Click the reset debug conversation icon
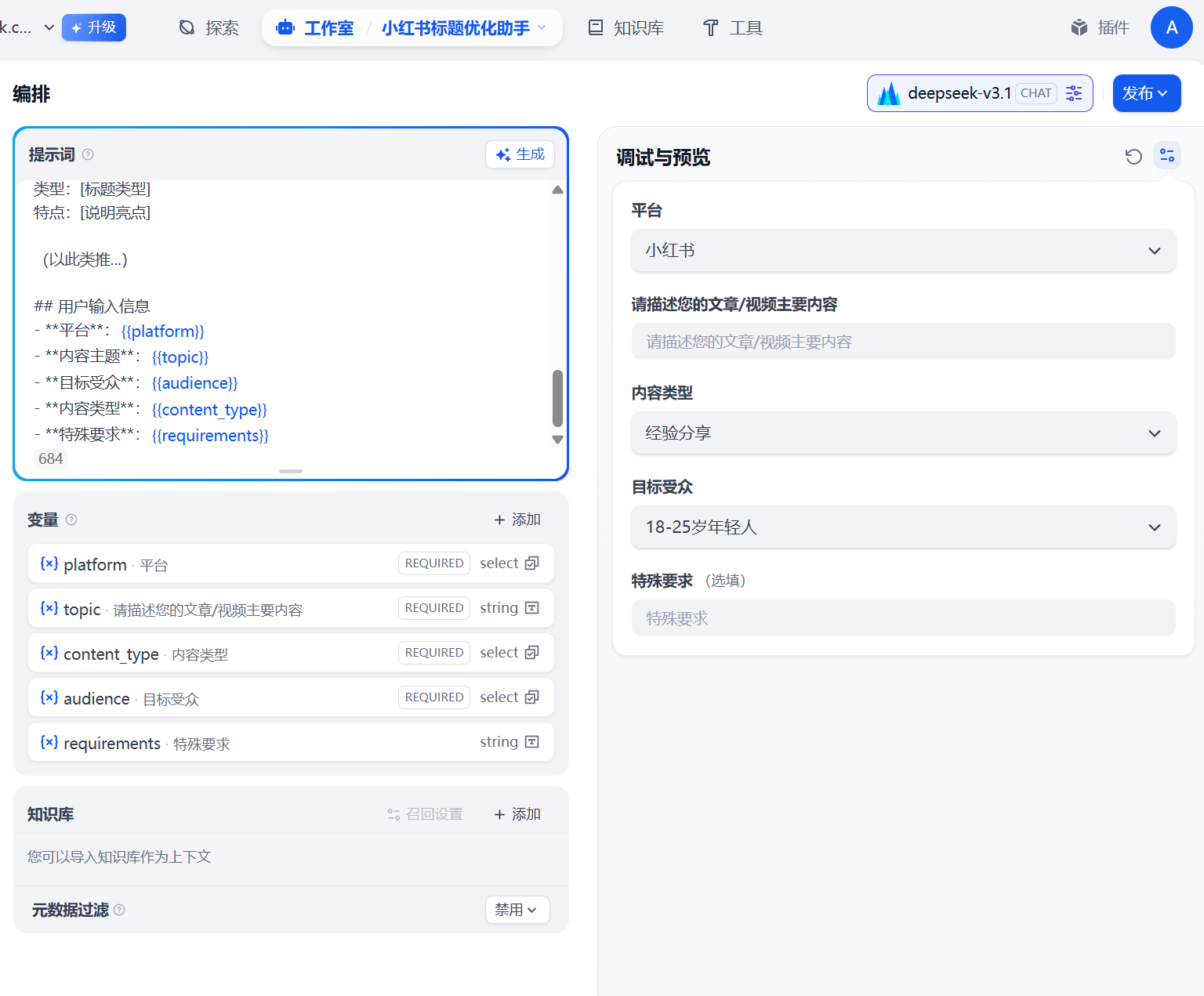Image resolution: width=1204 pixels, height=996 pixels. click(1133, 157)
